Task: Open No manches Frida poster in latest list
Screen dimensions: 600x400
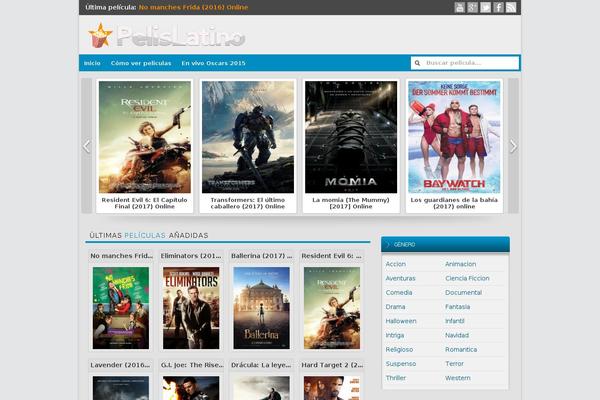Action: 121,308
